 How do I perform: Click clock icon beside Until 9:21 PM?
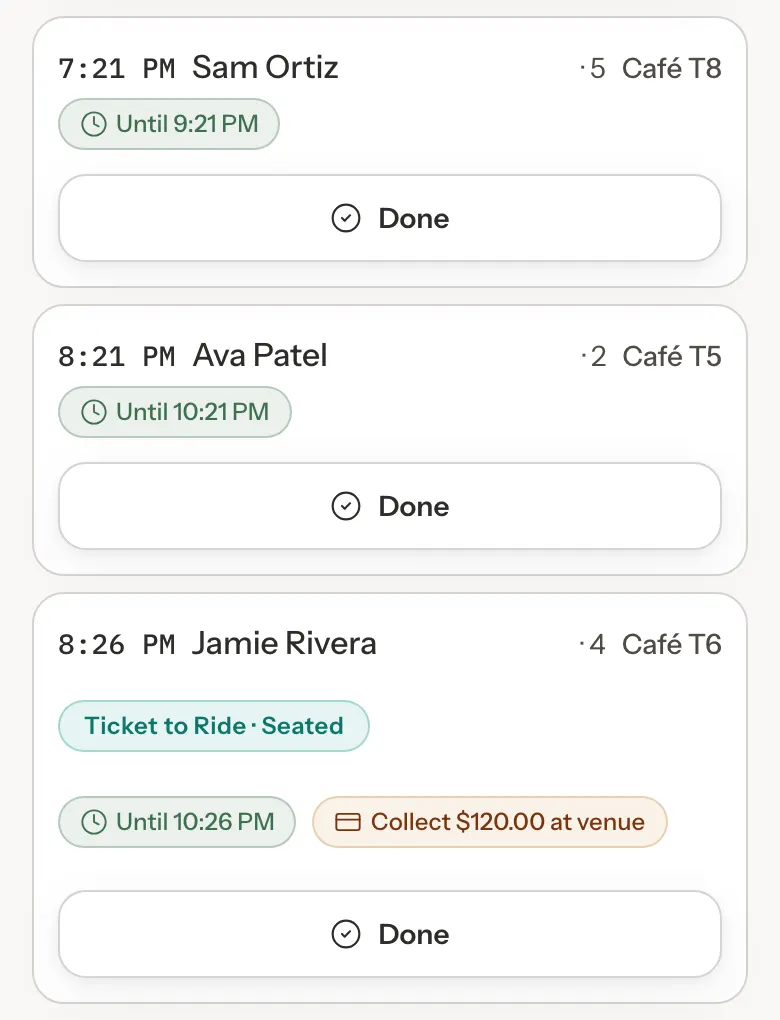[94, 124]
